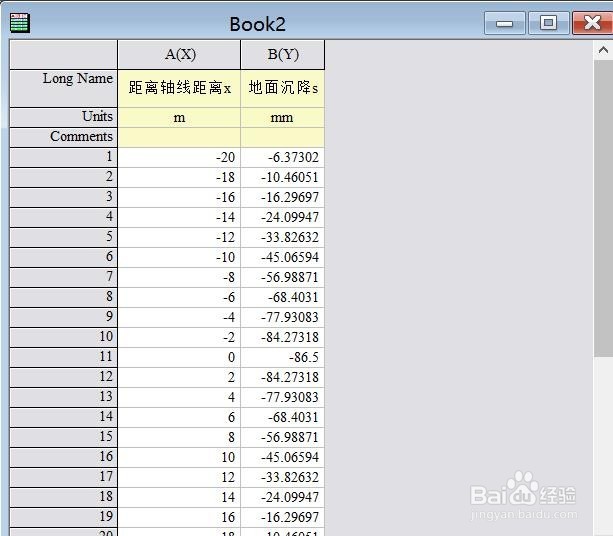Viewport: 613px width, 536px height.
Task: Click cell -56.98871 in row 15
Action: pyautogui.click(x=283, y=437)
